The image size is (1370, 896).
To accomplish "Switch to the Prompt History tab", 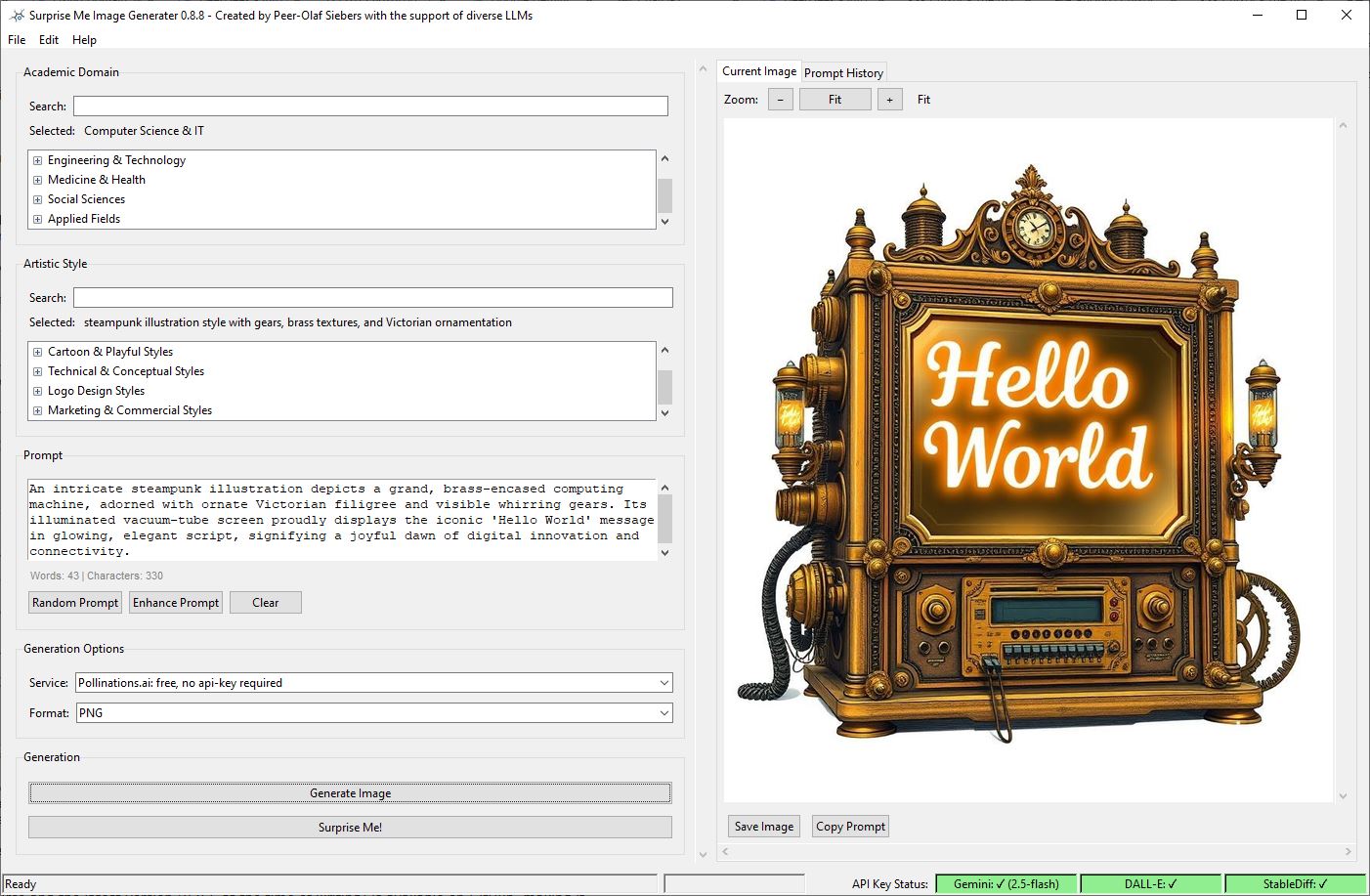I will click(x=843, y=73).
